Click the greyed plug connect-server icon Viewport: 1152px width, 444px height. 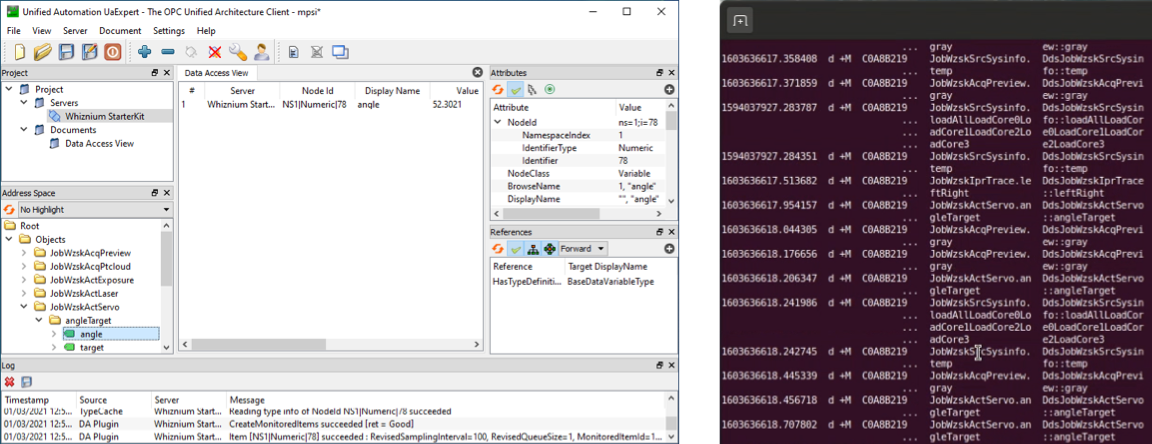point(191,52)
